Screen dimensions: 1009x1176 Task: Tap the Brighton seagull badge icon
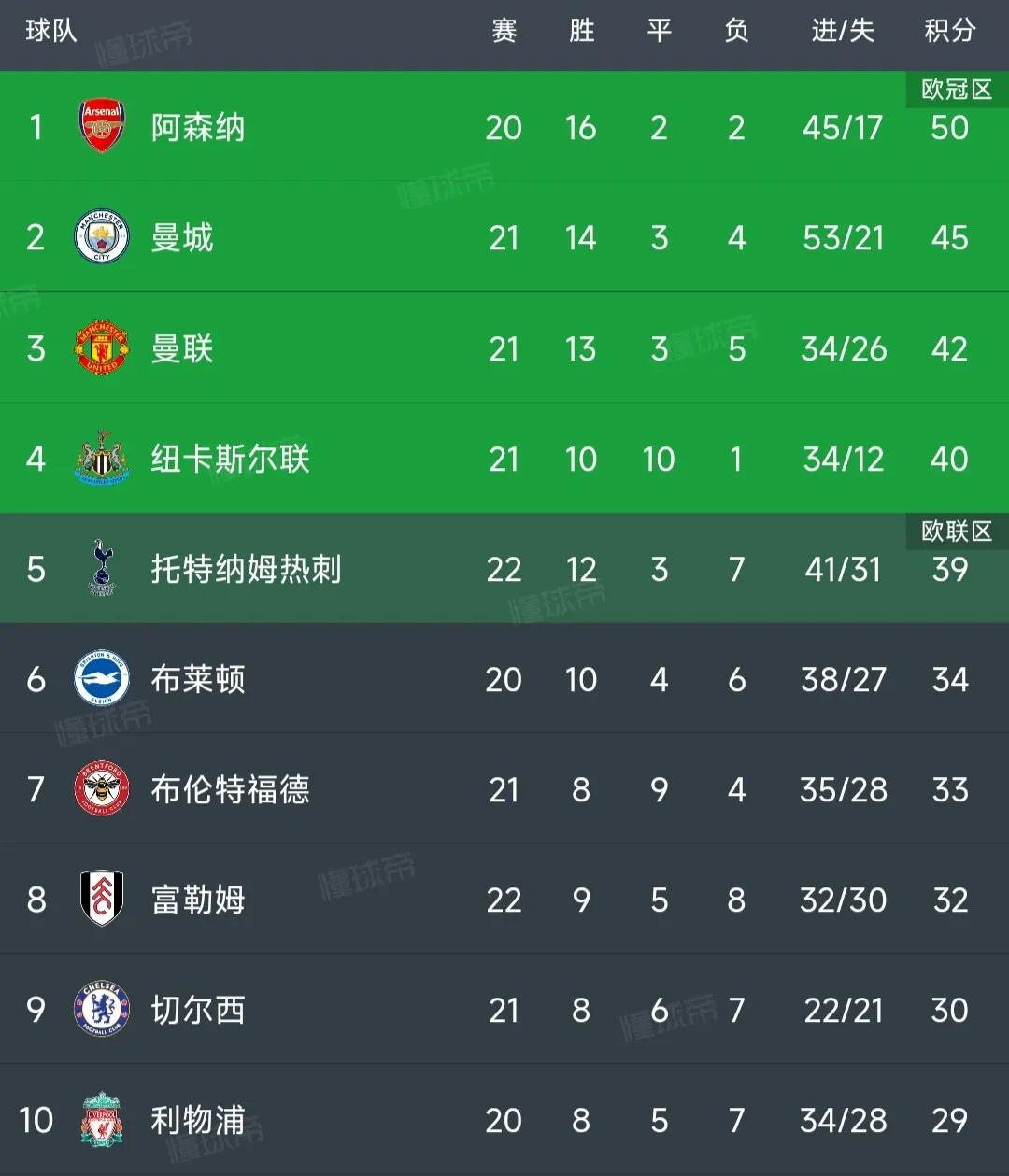point(102,679)
